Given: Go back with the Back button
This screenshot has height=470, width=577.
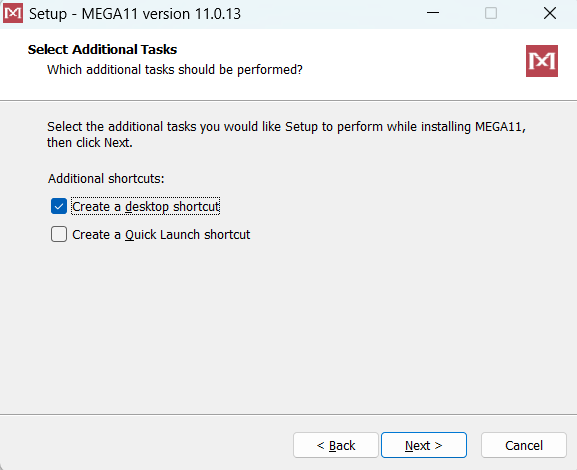Looking at the screenshot, I should [x=336, y=445].
